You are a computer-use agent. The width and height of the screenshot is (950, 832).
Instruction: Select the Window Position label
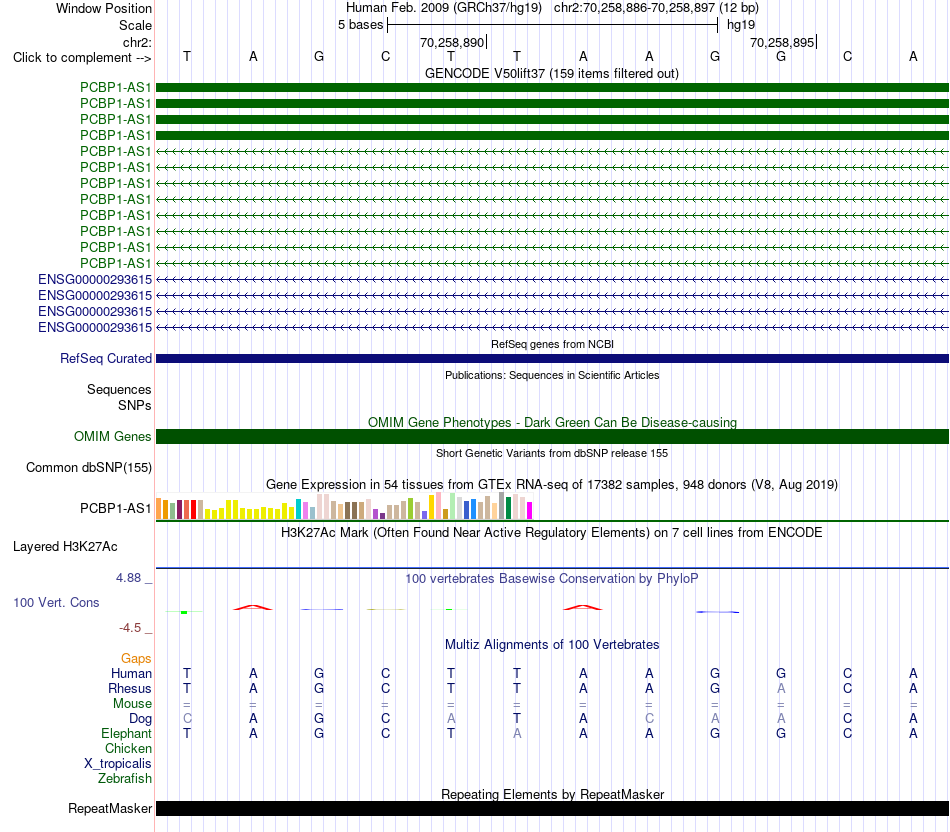104,8
